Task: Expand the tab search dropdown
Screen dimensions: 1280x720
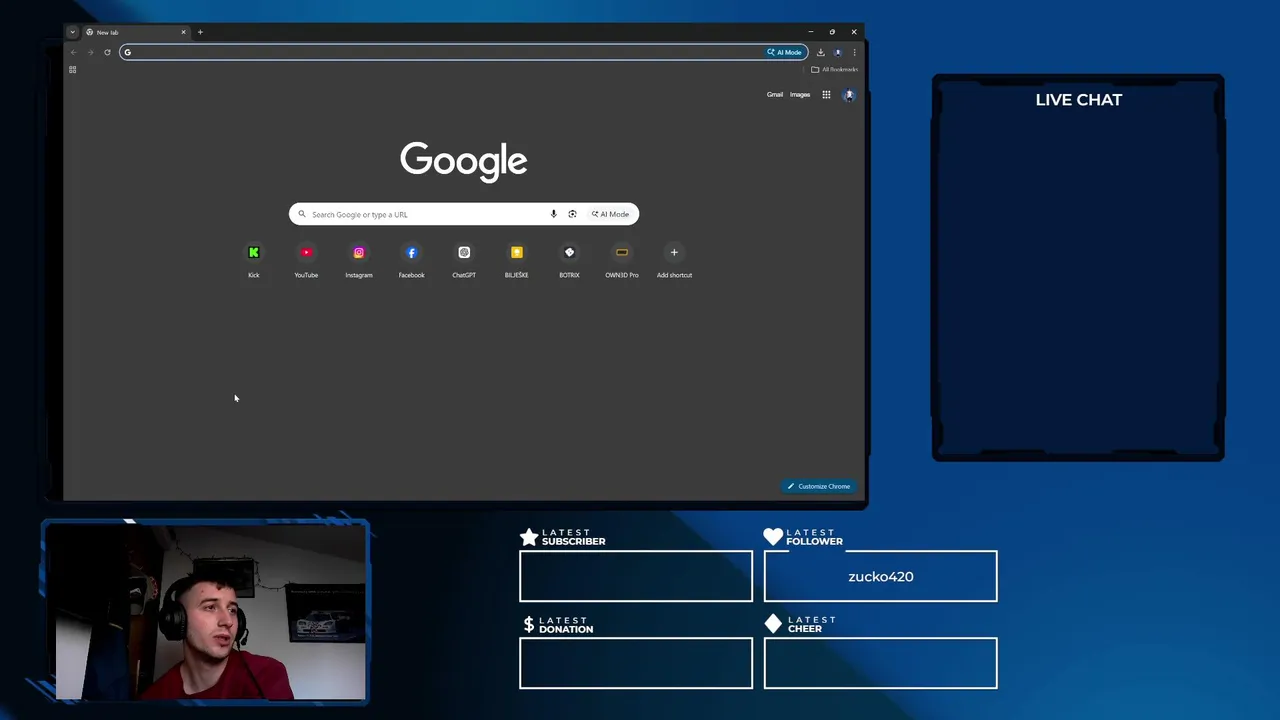Action: pyautogui.click(x=72, y=32)
